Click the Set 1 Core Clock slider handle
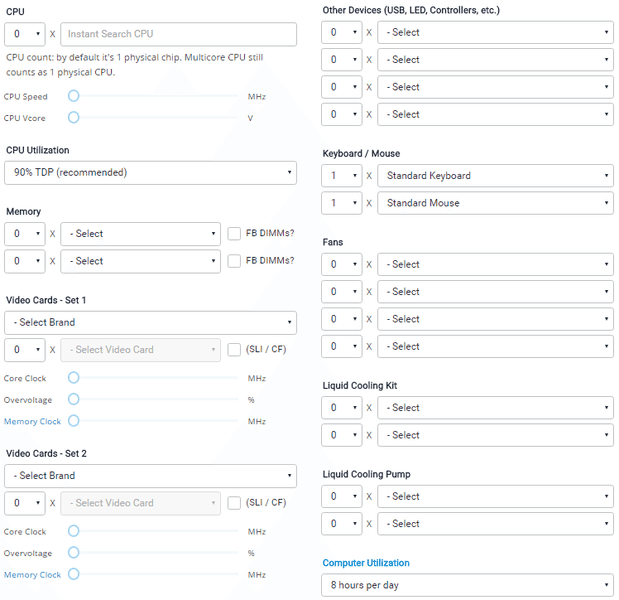 [73, 378]
